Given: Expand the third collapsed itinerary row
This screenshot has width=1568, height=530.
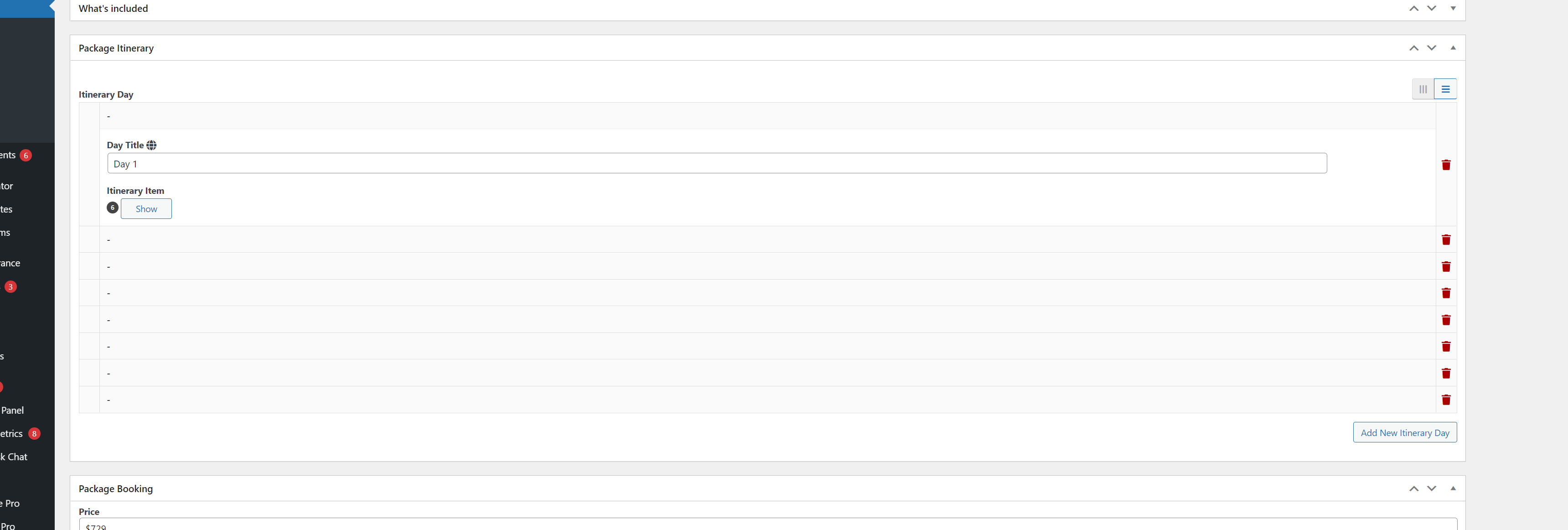Looking at the screenshot, I should [x=767, y=293].
